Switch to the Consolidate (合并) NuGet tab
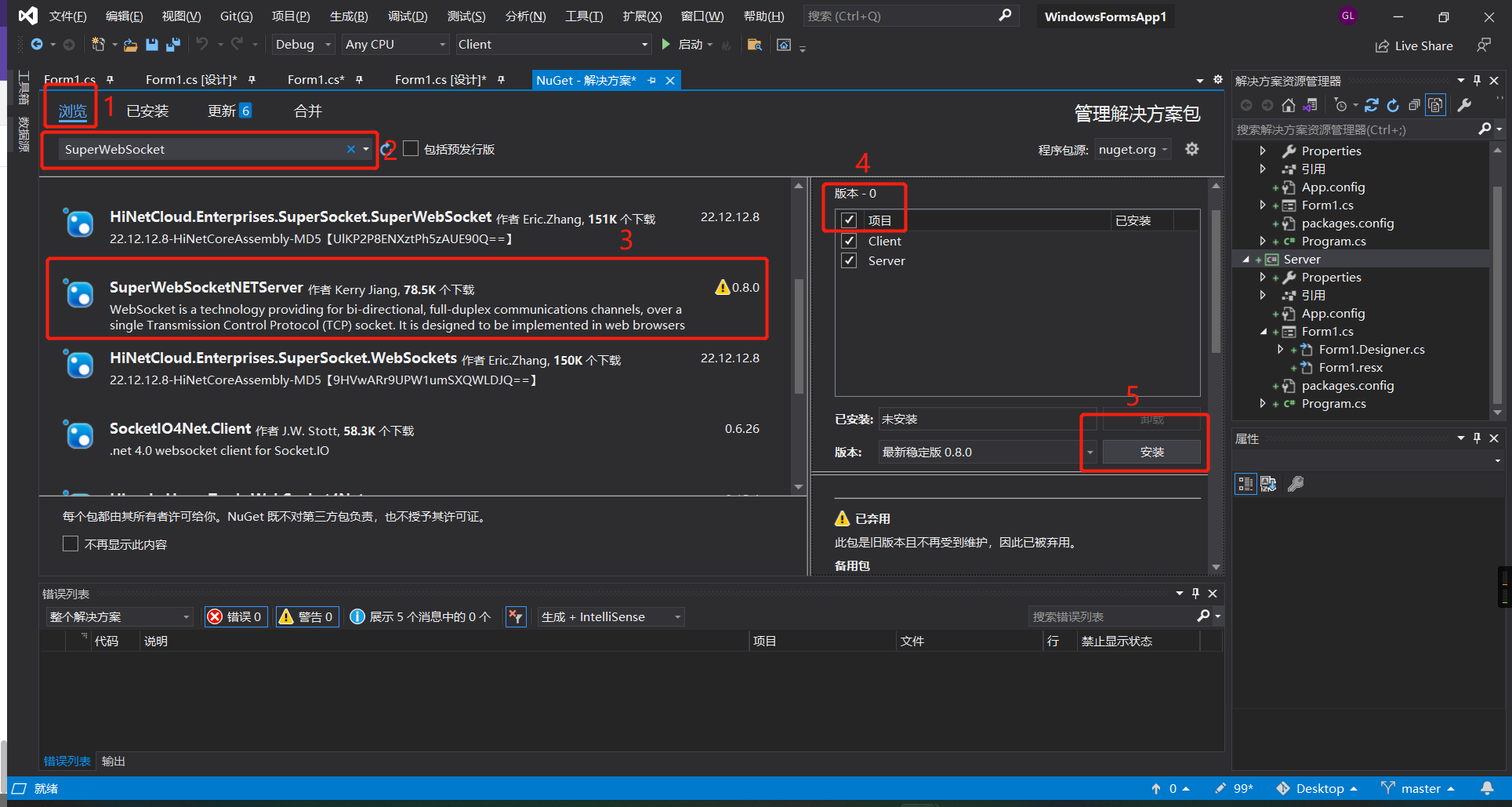The width and height of the screenshot is (1512, 807). click(x=307, y=111)
